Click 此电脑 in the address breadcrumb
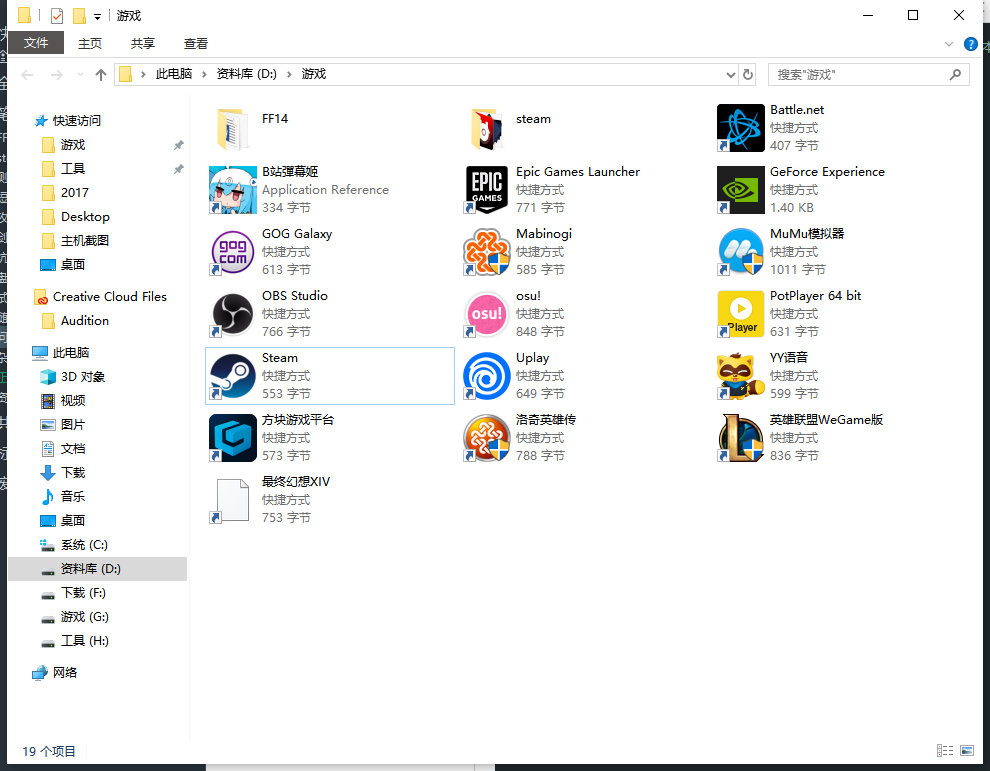Viewport: 990px width, 771px height. [x=174, y=74]
